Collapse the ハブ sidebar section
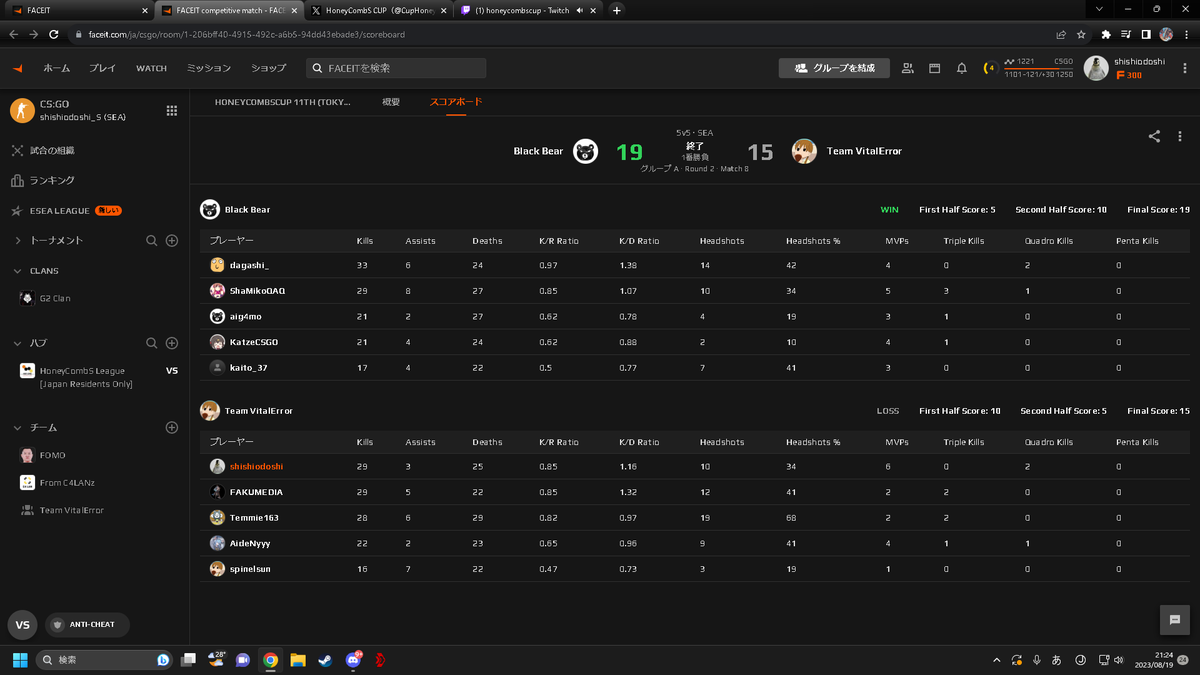This screenshot has width=1200, height=675. pos(18,343)
